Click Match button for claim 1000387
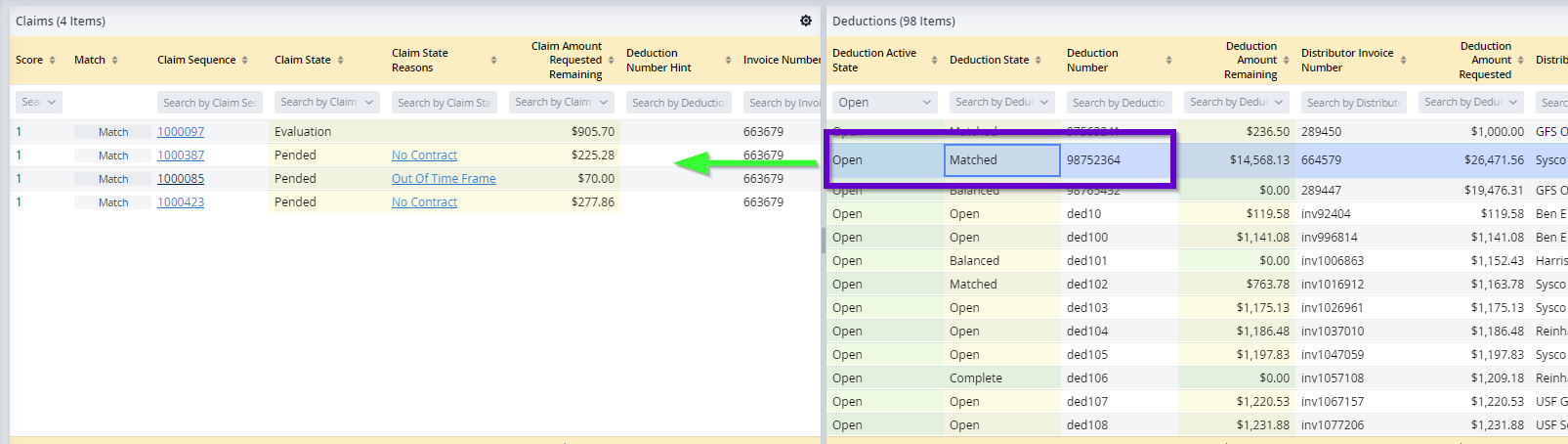1568x444 pixels. point(113,155)
